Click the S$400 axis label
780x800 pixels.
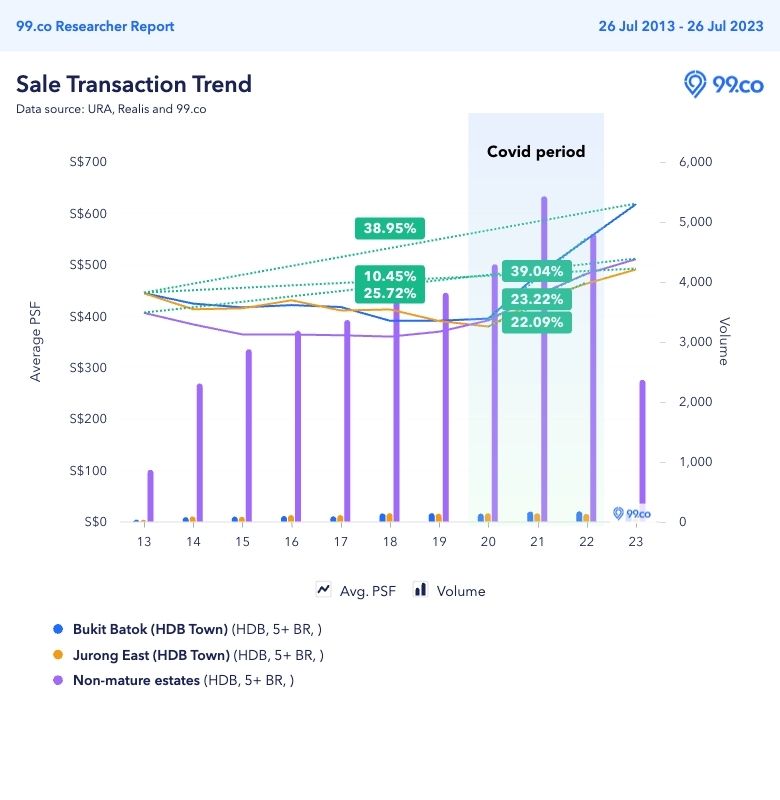[x=88, y=316]
